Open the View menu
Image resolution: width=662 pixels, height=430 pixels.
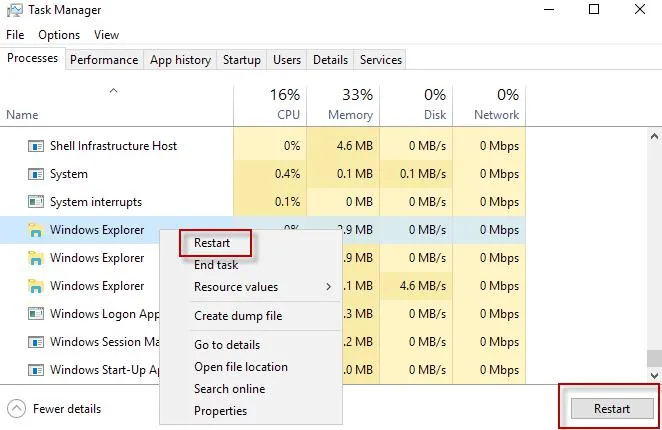click(x=106, y=35)
